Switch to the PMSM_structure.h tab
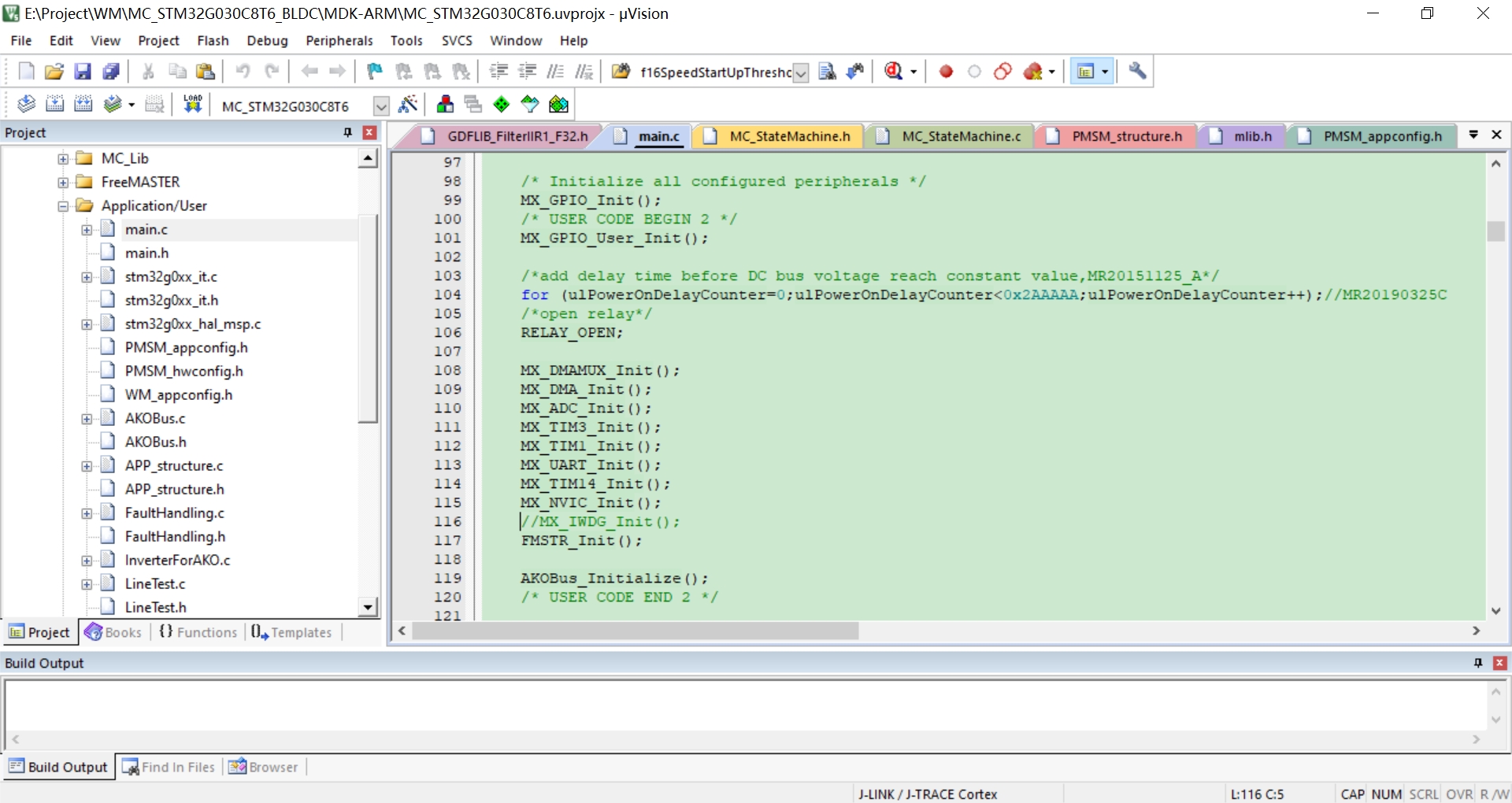 pos(1117,136)
